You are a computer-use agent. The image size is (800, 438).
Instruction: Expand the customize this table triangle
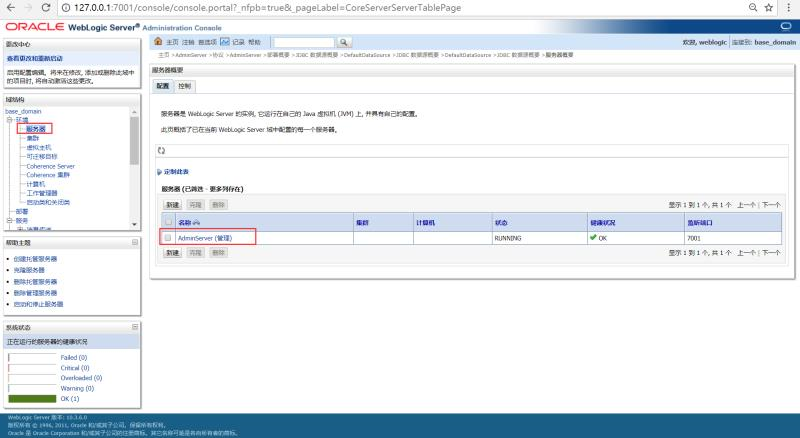(159, 172)
